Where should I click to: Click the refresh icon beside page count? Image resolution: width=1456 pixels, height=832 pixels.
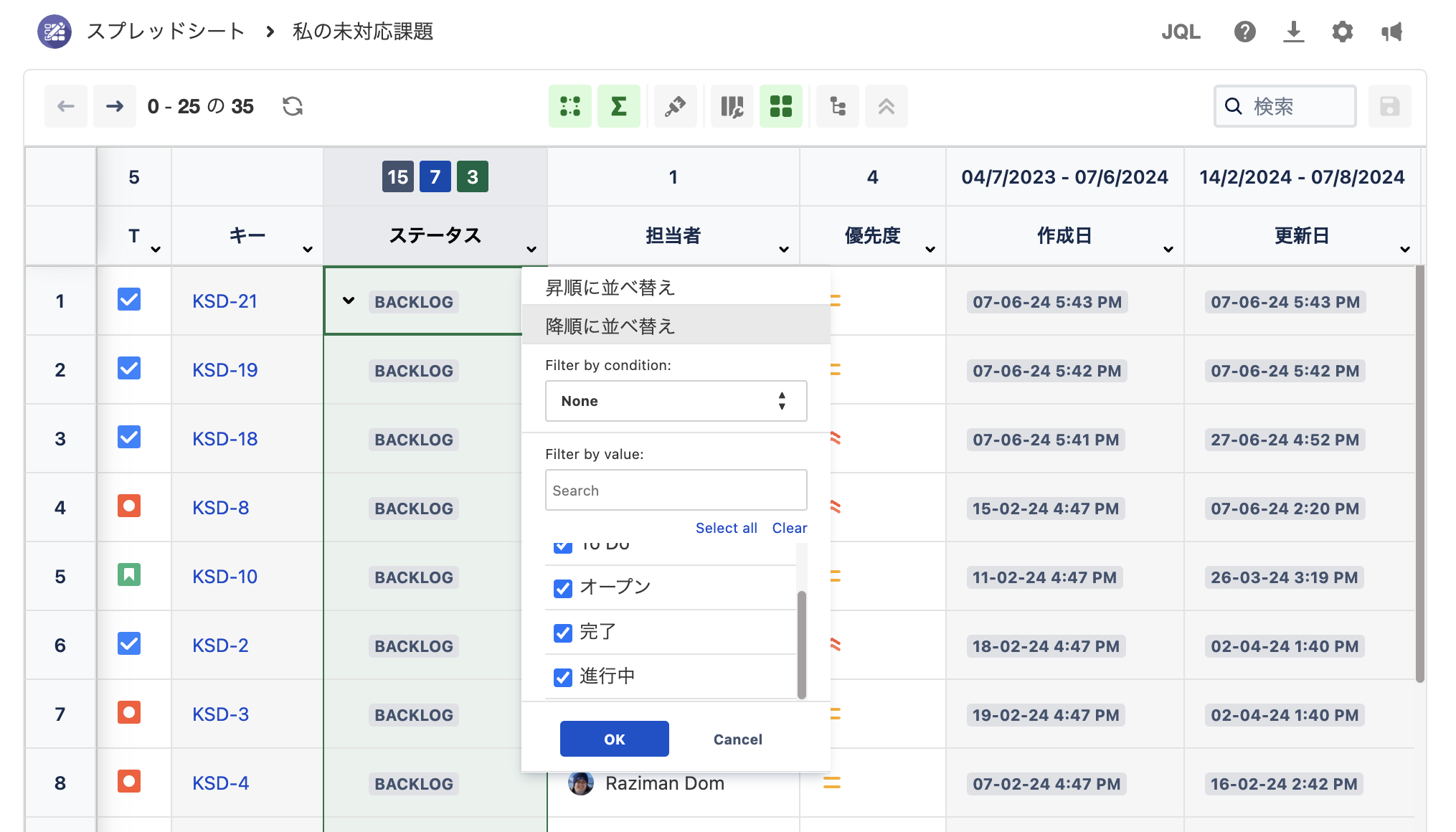coord(293,106)
